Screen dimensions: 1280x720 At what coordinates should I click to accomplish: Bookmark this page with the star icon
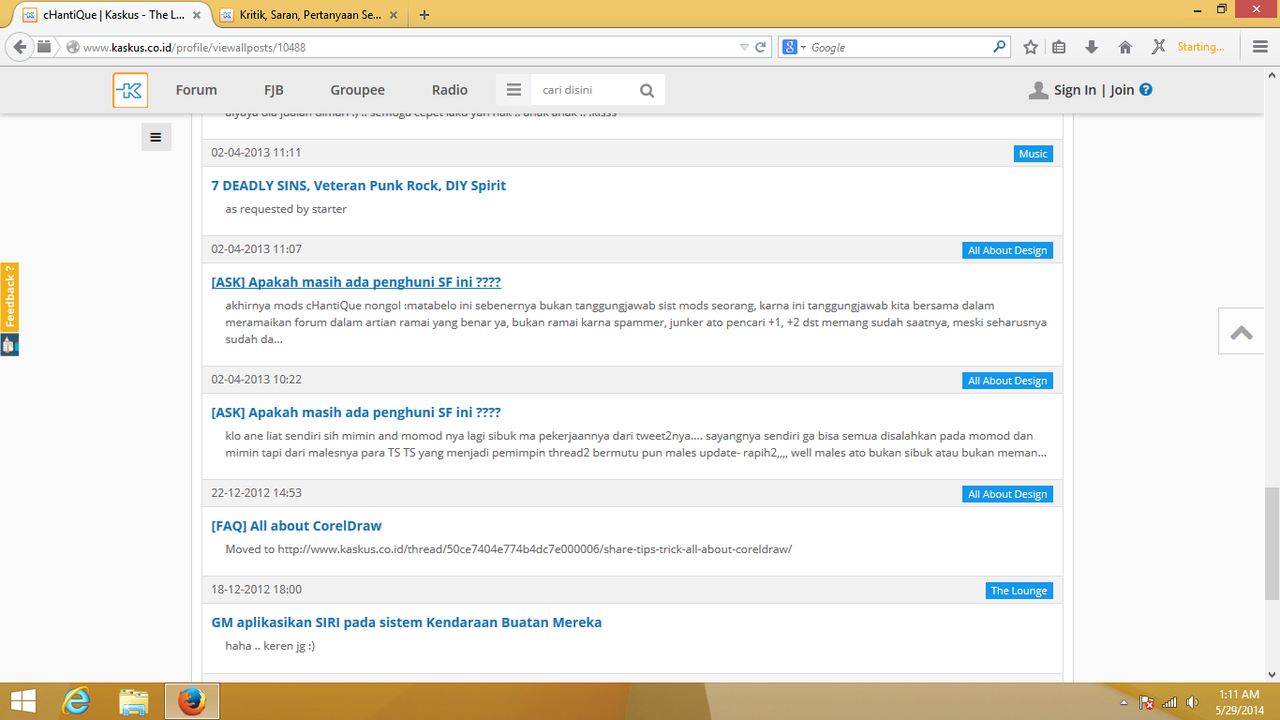click(1031, 47)
